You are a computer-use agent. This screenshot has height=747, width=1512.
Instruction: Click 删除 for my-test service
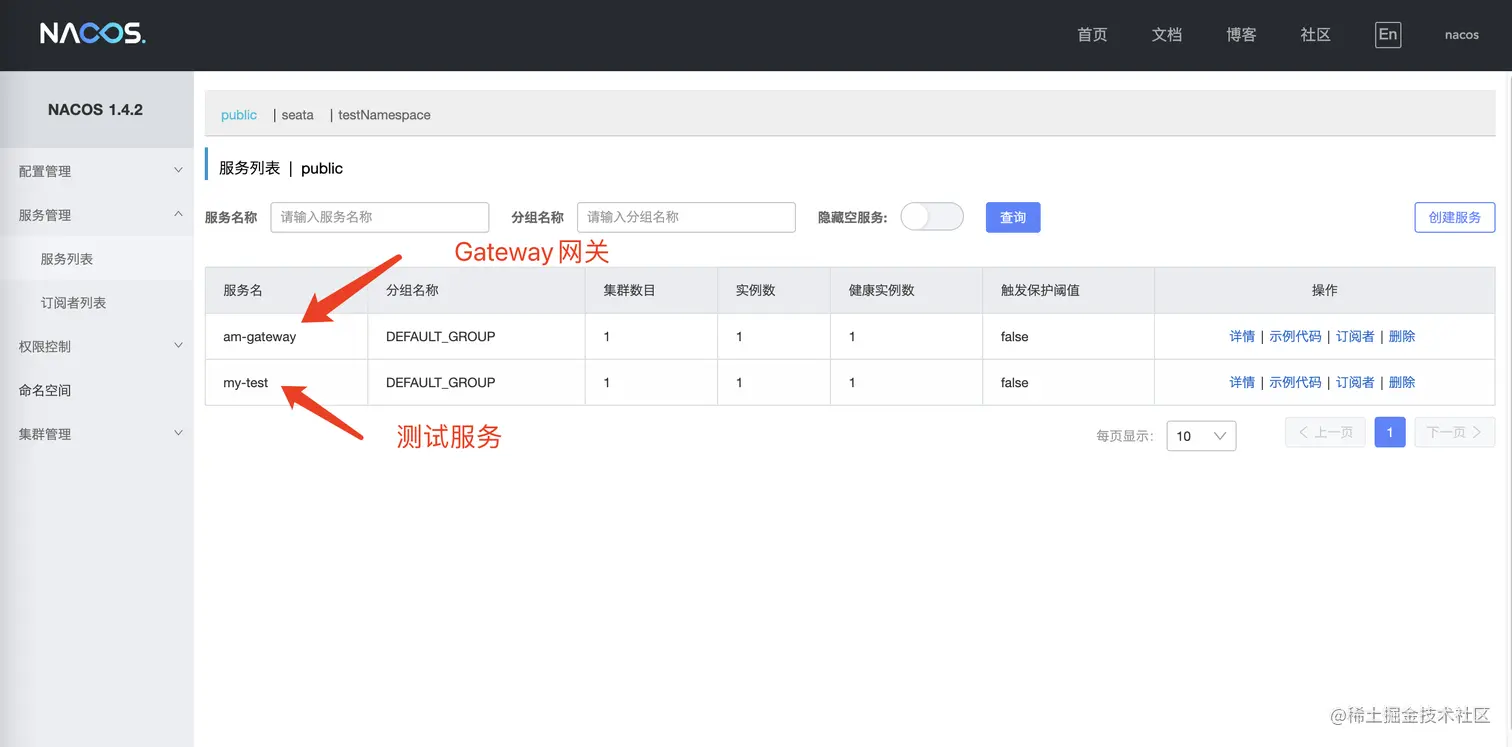pyautogui.click(x=1402, y=382)
